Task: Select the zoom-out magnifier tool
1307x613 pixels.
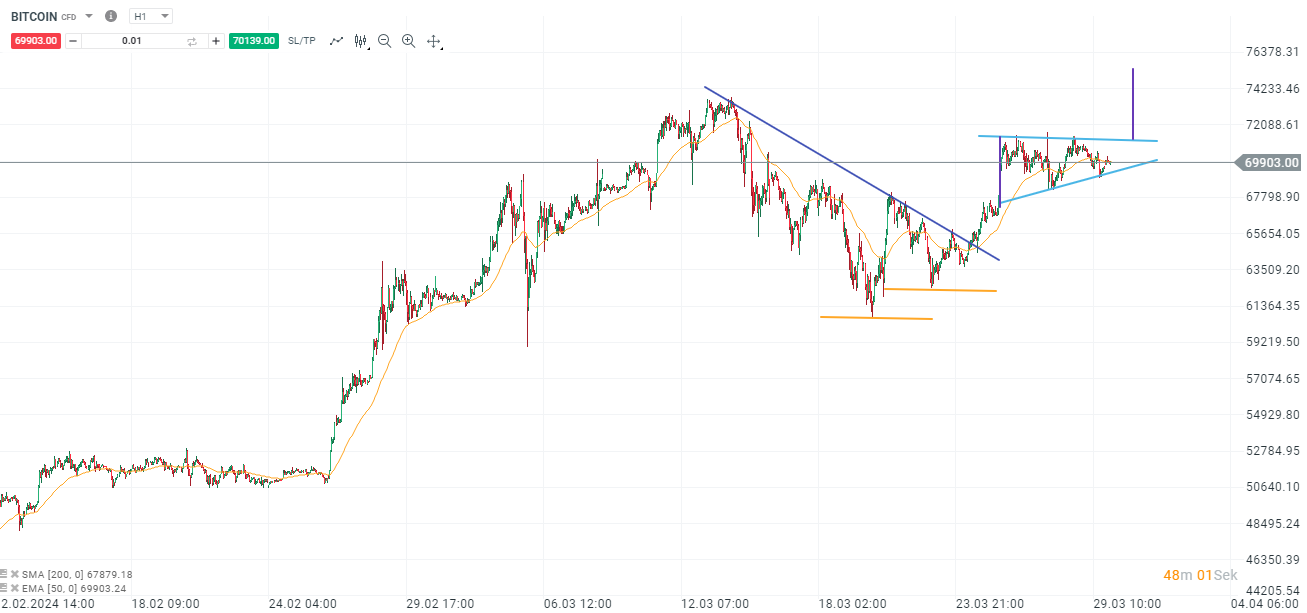Action: tap(383, 41)
